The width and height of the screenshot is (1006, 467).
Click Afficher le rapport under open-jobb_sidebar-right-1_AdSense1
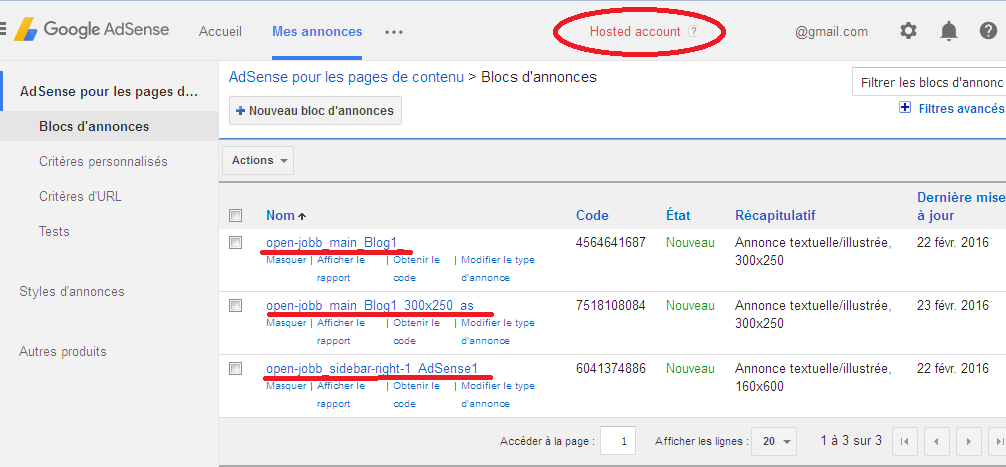pyautogui.click(x=341, y=395)
